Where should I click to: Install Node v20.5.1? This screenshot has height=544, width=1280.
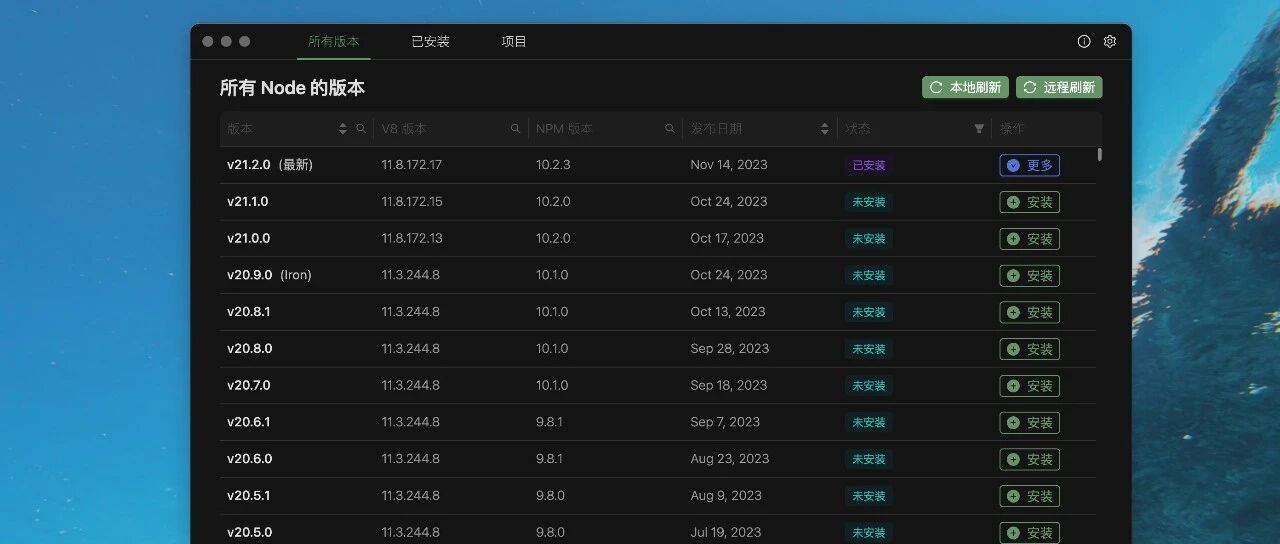pyautogui.click(x=1030, y=496)
